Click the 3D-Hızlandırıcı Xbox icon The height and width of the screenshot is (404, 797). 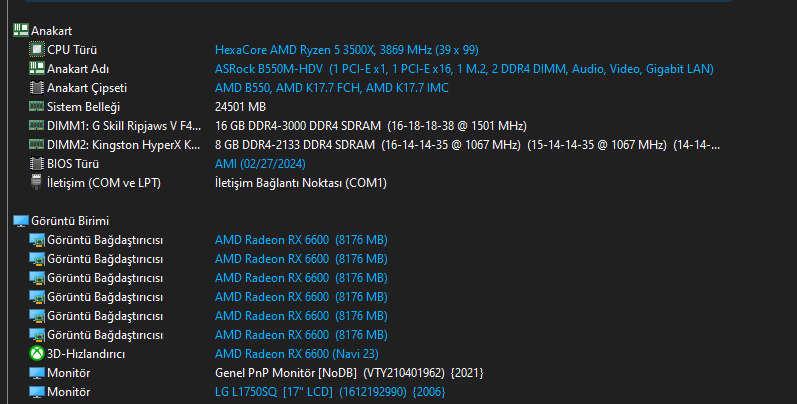[37, 354]
